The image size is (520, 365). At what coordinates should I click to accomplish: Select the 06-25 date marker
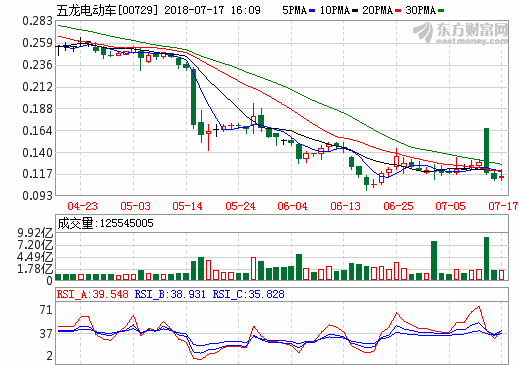pyautogui.click(x=398, y=206)
